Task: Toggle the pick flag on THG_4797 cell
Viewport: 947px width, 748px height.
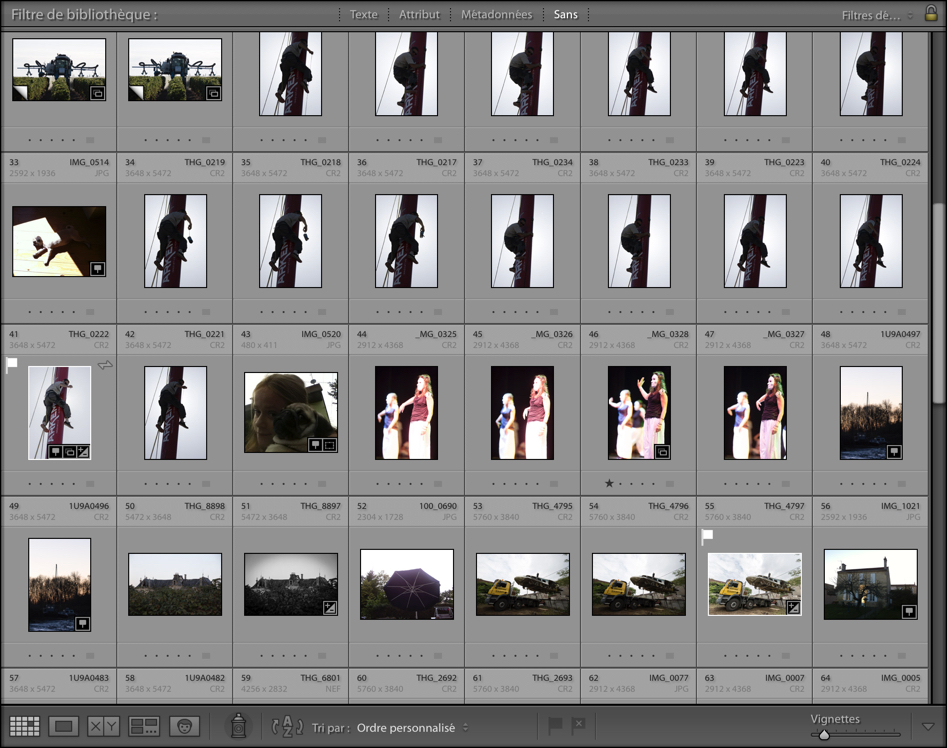Action: pos(707,535)
